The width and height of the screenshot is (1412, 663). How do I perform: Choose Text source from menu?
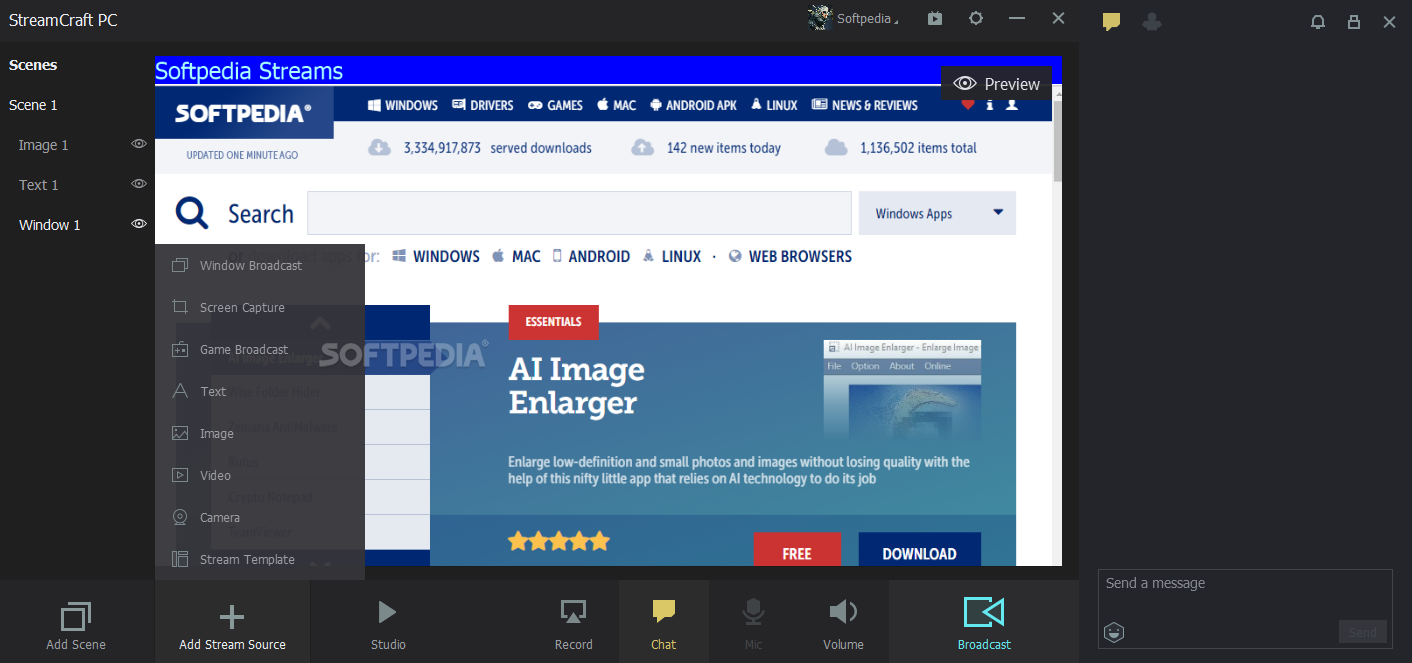(260, 391)
